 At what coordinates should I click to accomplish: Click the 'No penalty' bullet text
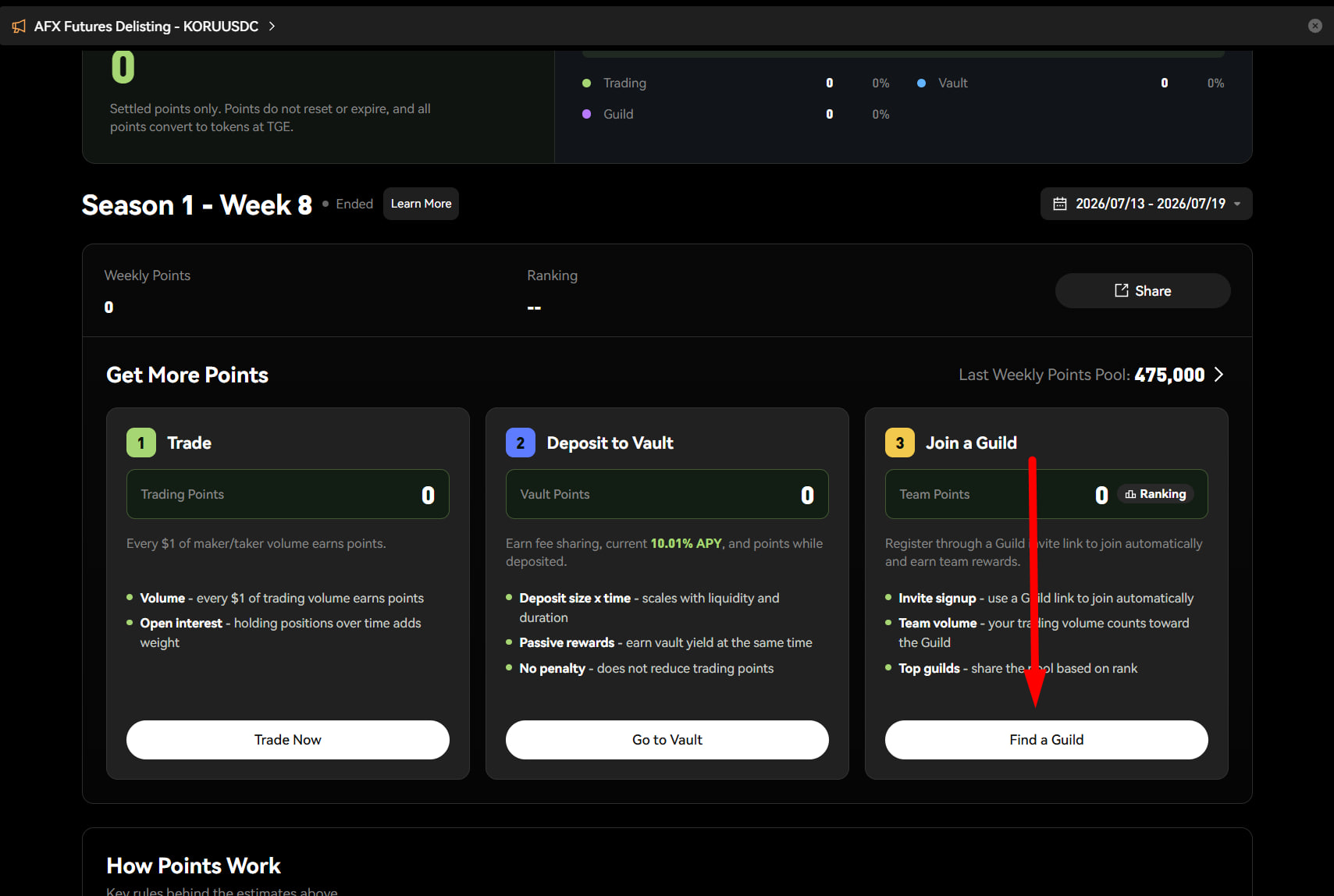pyautogui.click(x=646, y=668)
